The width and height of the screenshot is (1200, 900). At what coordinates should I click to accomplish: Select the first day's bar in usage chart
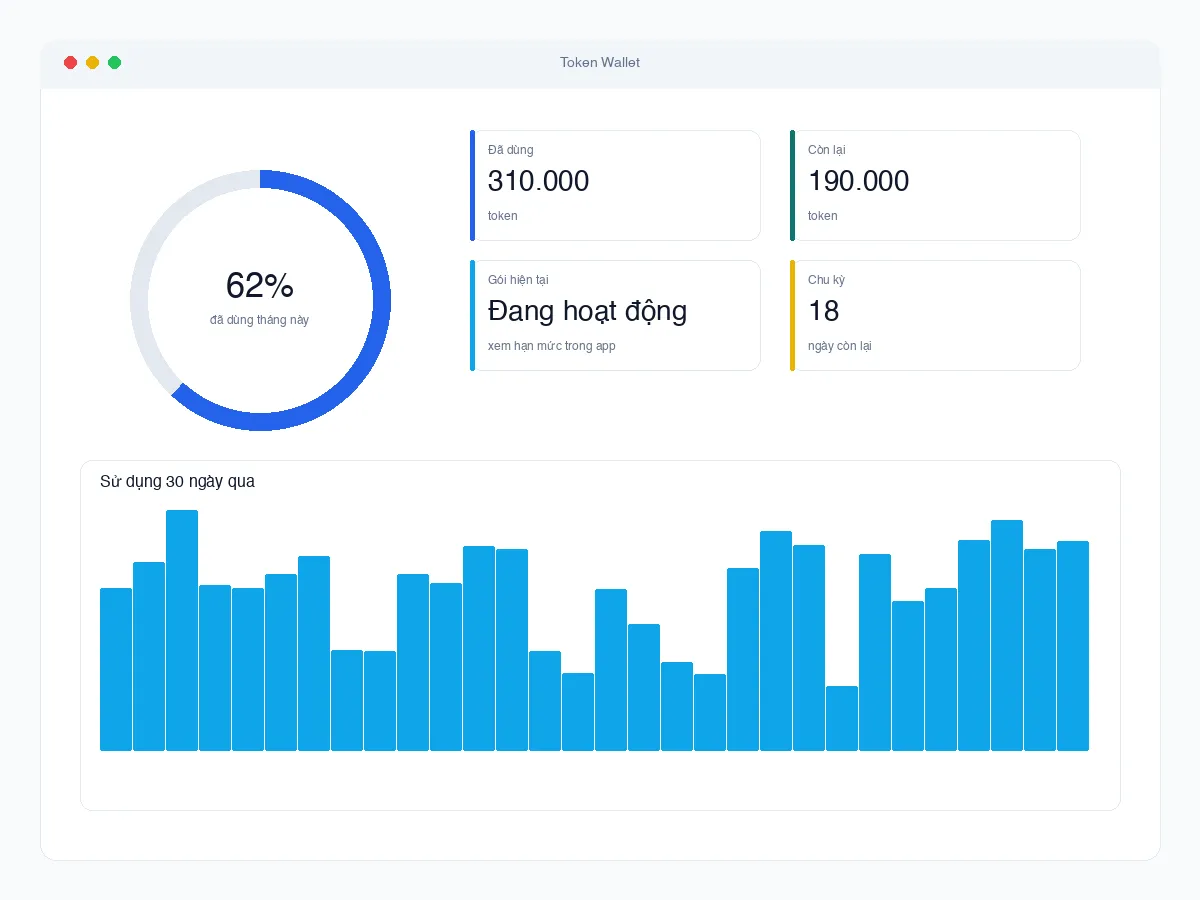[x=116, y=669]
